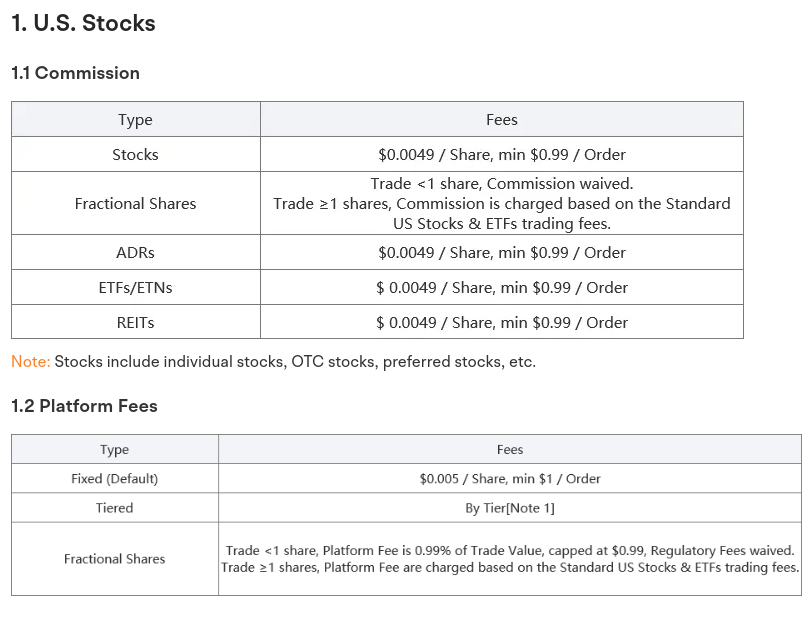Select the "Stocks" row label cell
Screen dimensions: 810x617
(135, 155)
